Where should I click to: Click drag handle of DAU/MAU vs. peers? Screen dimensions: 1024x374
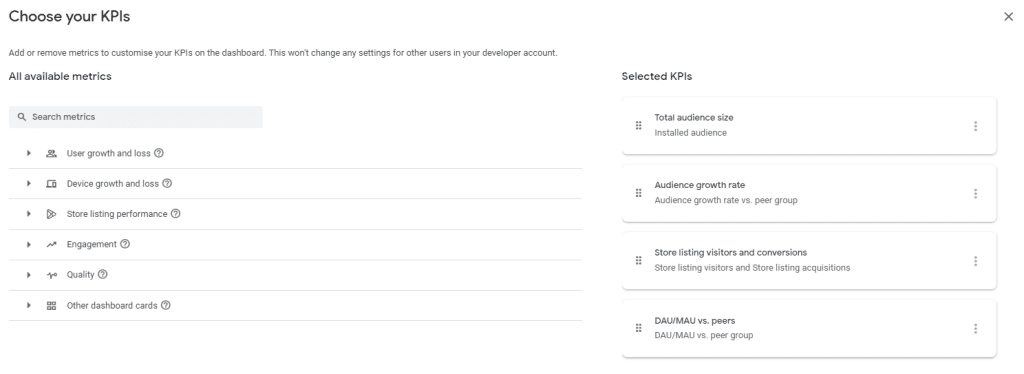[639, 328]
